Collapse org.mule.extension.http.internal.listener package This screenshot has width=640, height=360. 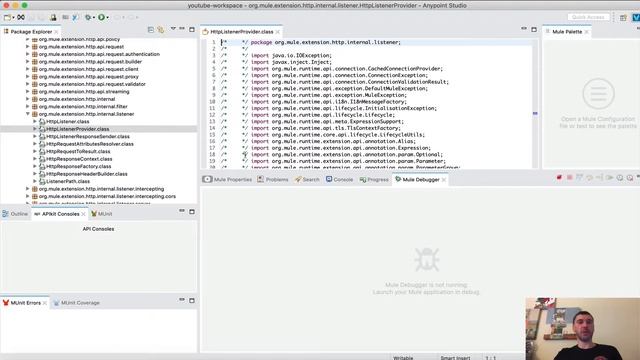(28, 114)
